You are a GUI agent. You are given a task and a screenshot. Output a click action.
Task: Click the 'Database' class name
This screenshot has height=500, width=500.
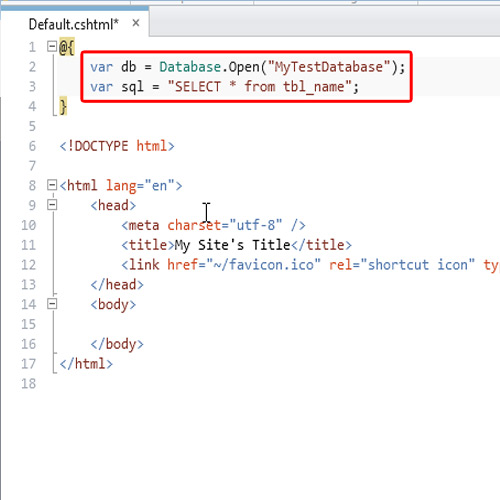[190, 67]
